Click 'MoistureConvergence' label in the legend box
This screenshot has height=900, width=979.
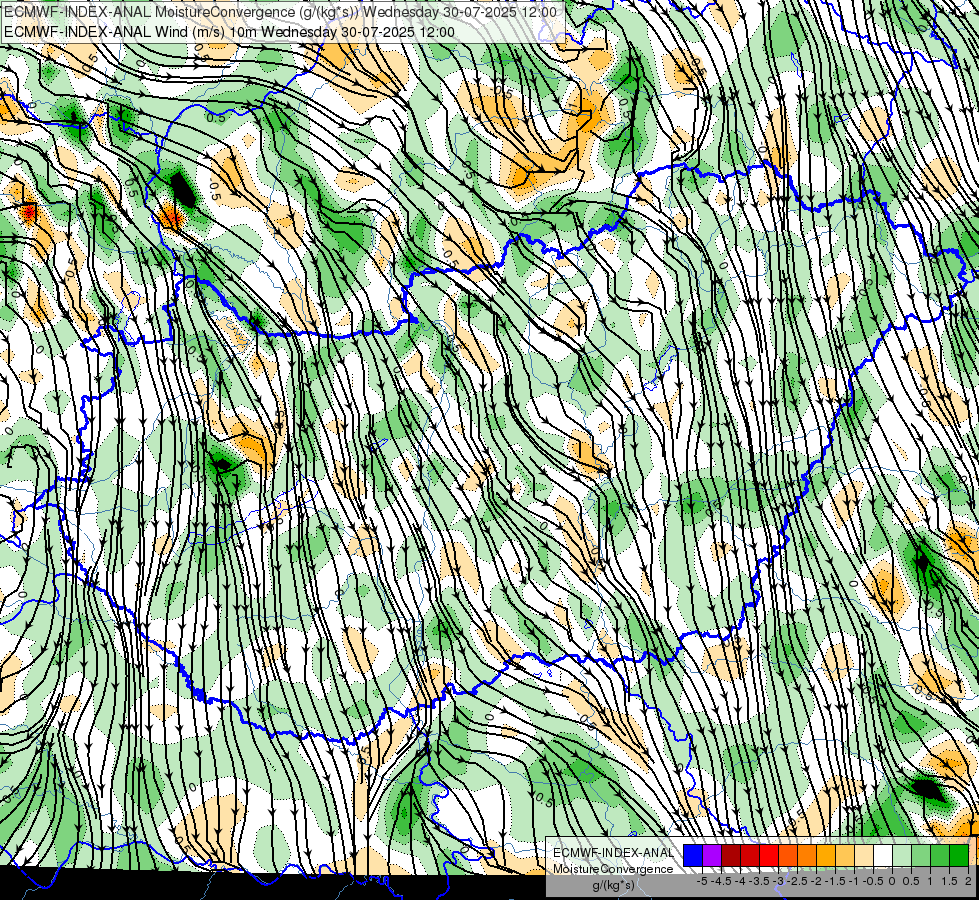(613, 869)
